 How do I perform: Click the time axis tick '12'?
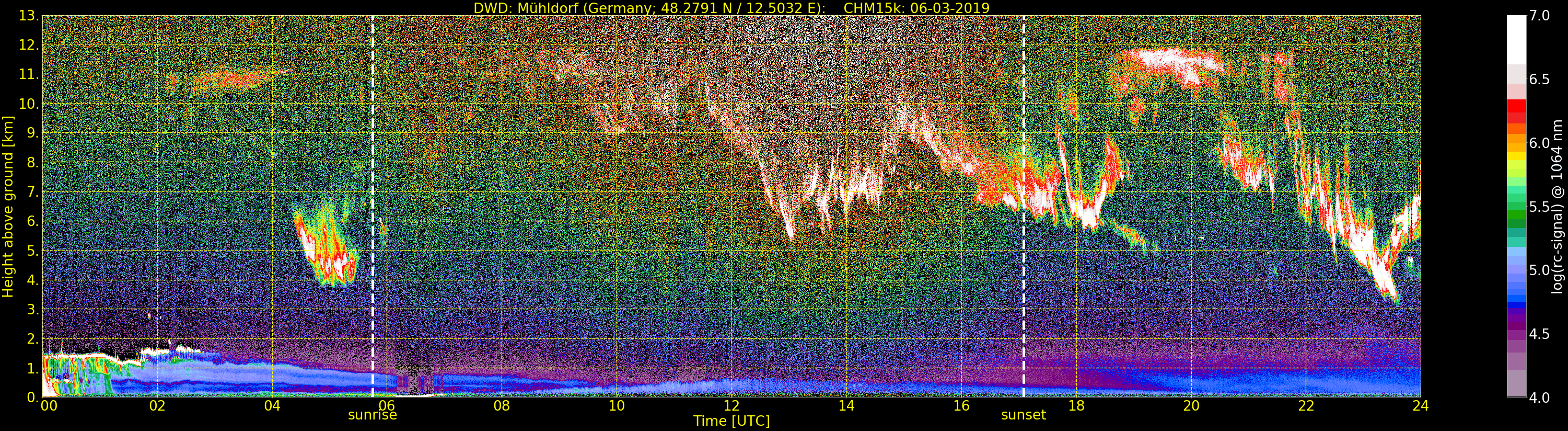click(731, 405)
